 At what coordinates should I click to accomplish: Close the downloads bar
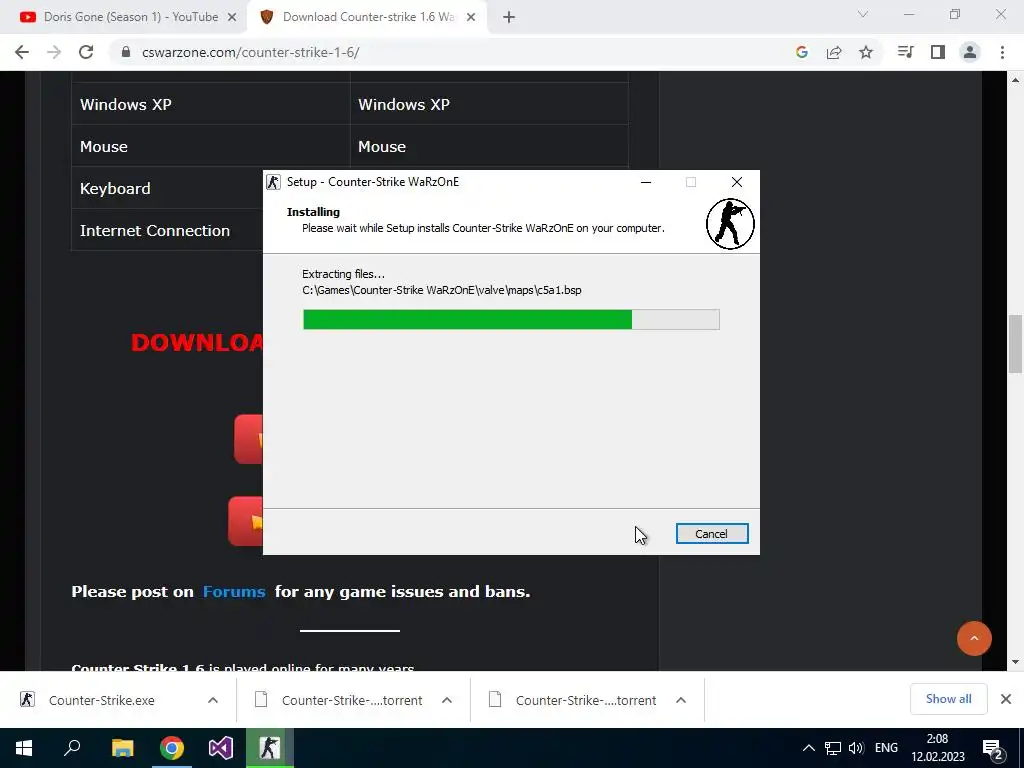coord(1006,699)
